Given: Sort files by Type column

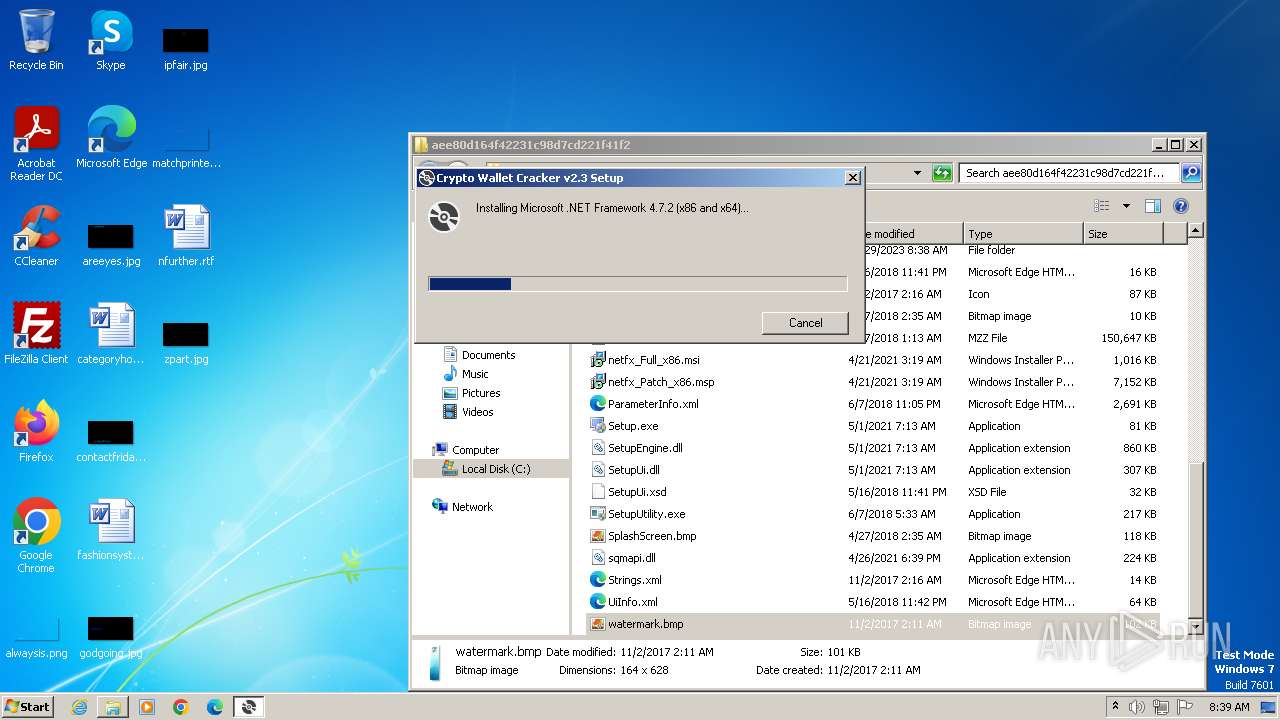Looking at the screenshot, I should point(1023,234).
